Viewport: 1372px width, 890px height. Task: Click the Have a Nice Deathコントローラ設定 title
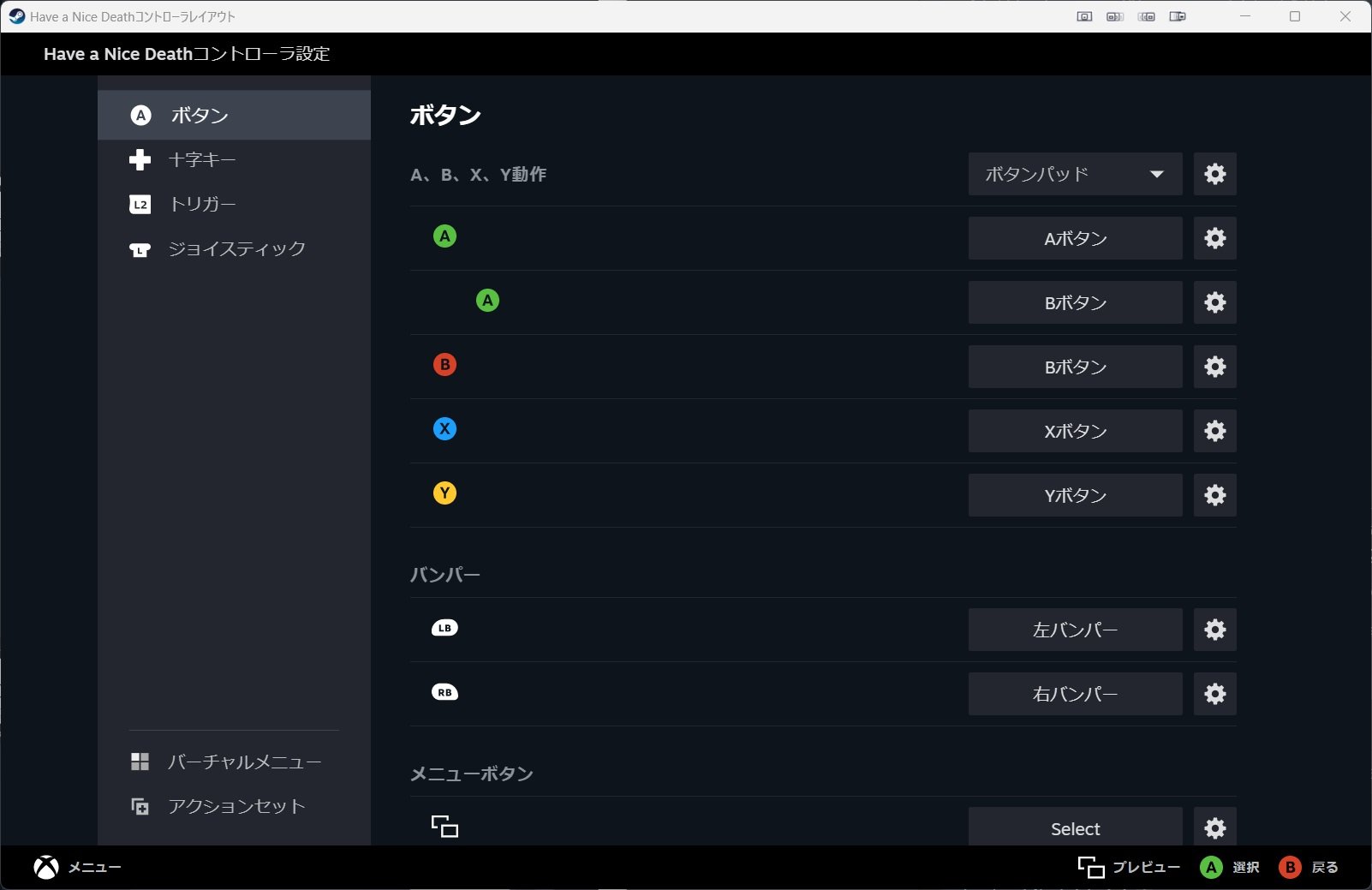[x=187, y=54]
